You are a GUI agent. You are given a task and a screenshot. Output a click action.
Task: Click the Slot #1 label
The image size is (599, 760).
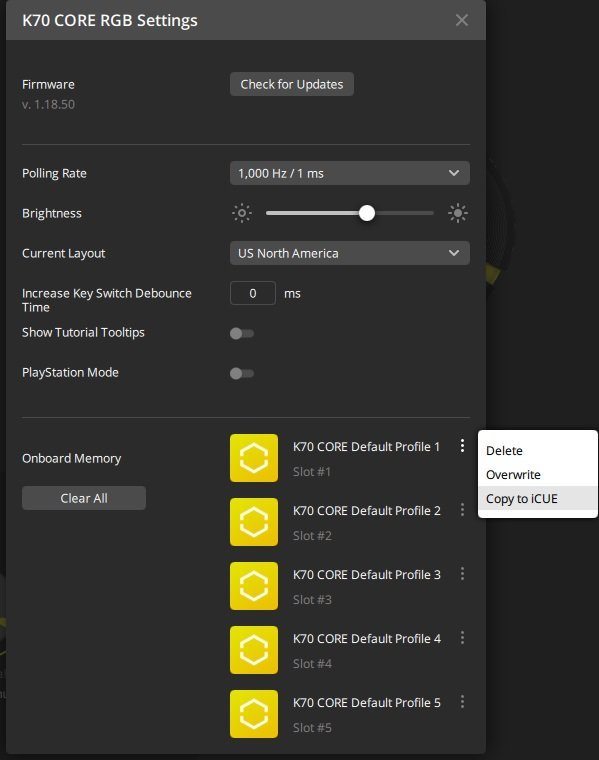[x=312, y=472]
